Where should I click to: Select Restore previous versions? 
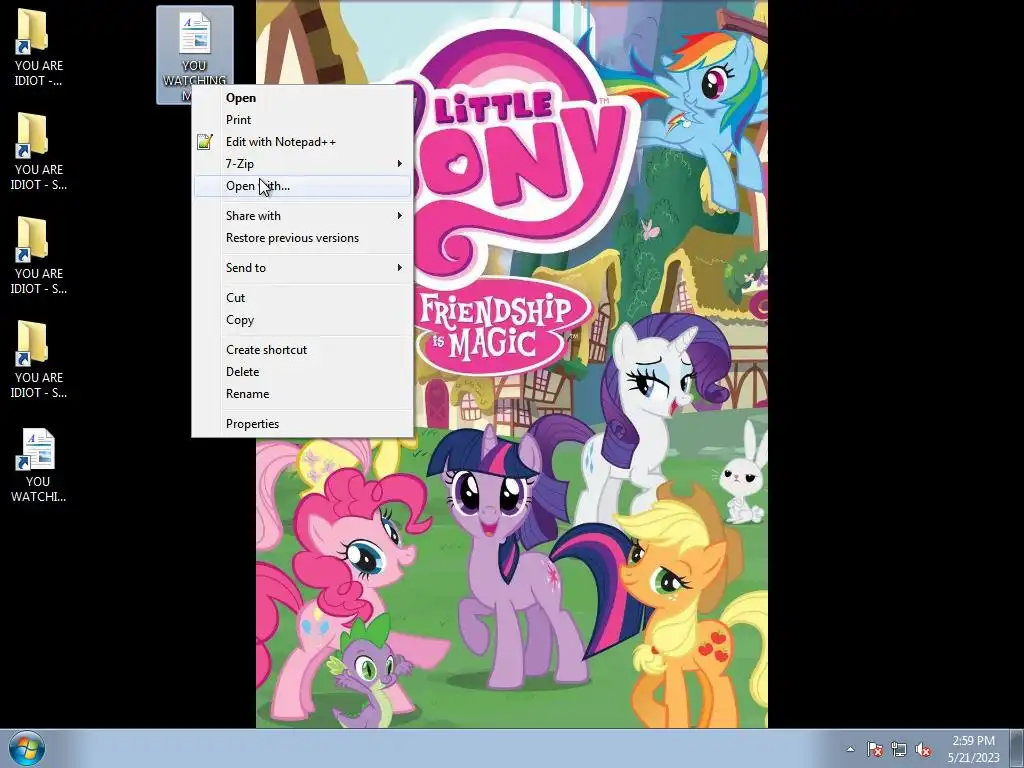302,238
